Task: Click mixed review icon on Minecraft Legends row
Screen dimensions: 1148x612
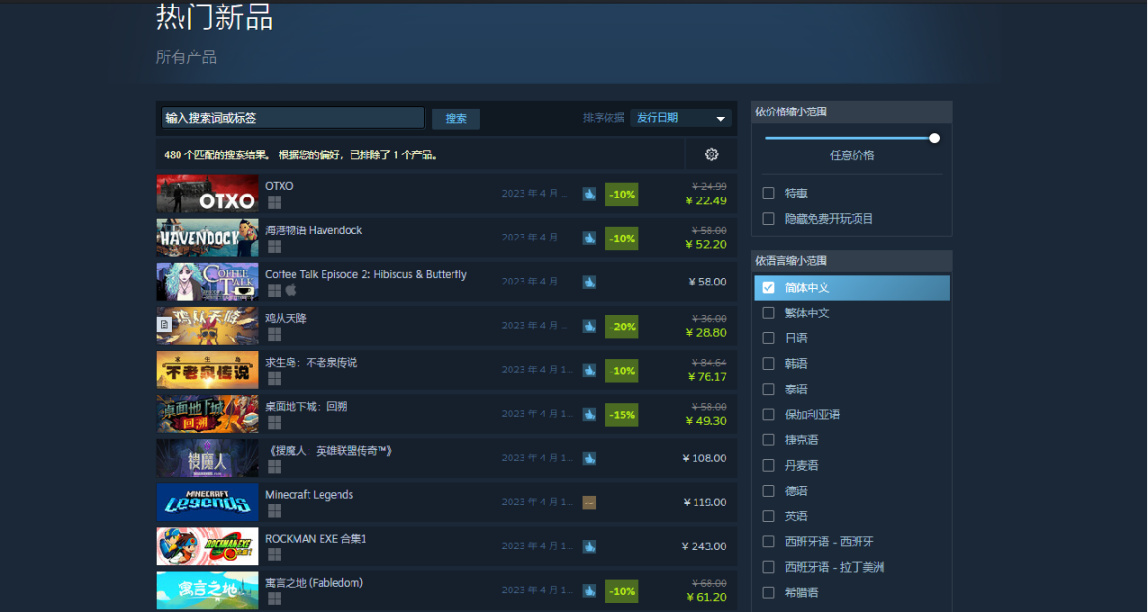Action: pyautogui.click(x=589, y=502)
